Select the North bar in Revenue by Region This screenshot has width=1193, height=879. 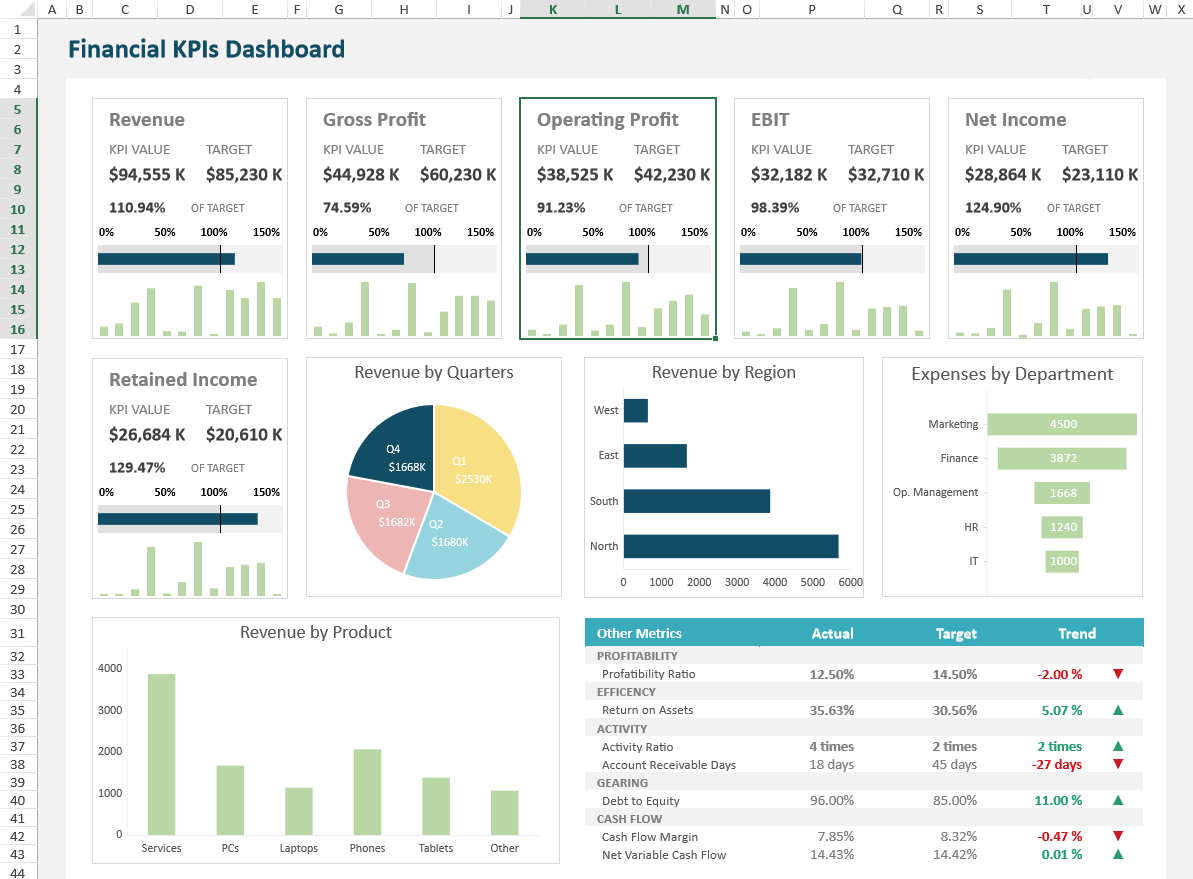click(730, 546)
